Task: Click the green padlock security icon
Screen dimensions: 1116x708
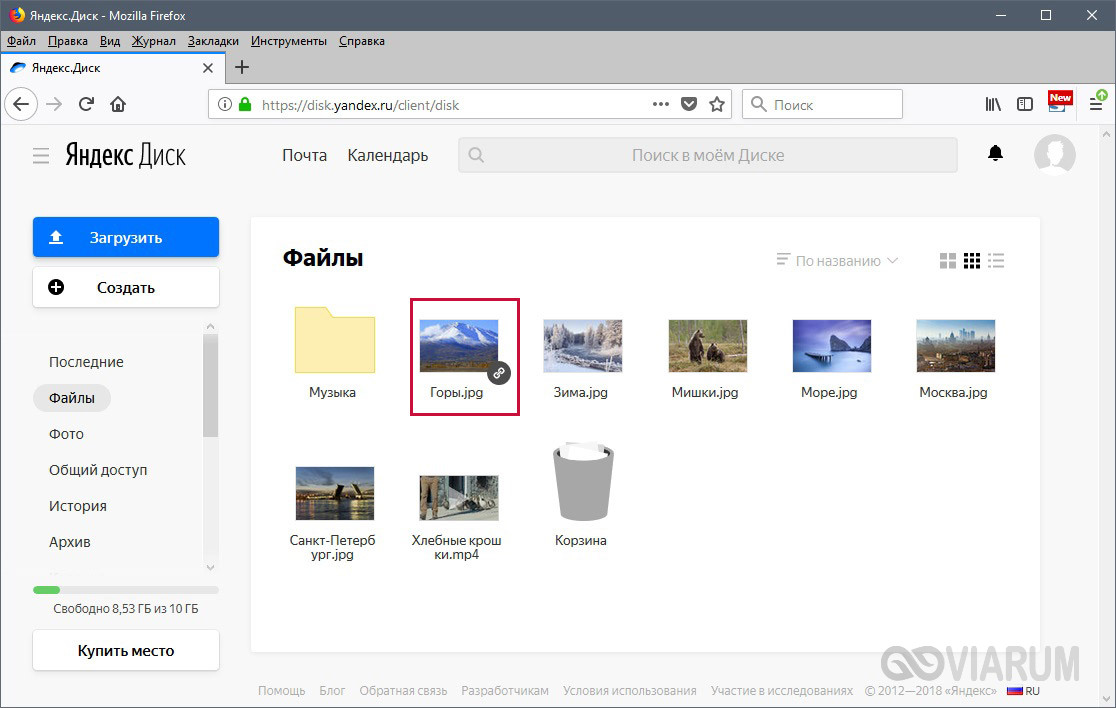Action: tap(245, 105)
